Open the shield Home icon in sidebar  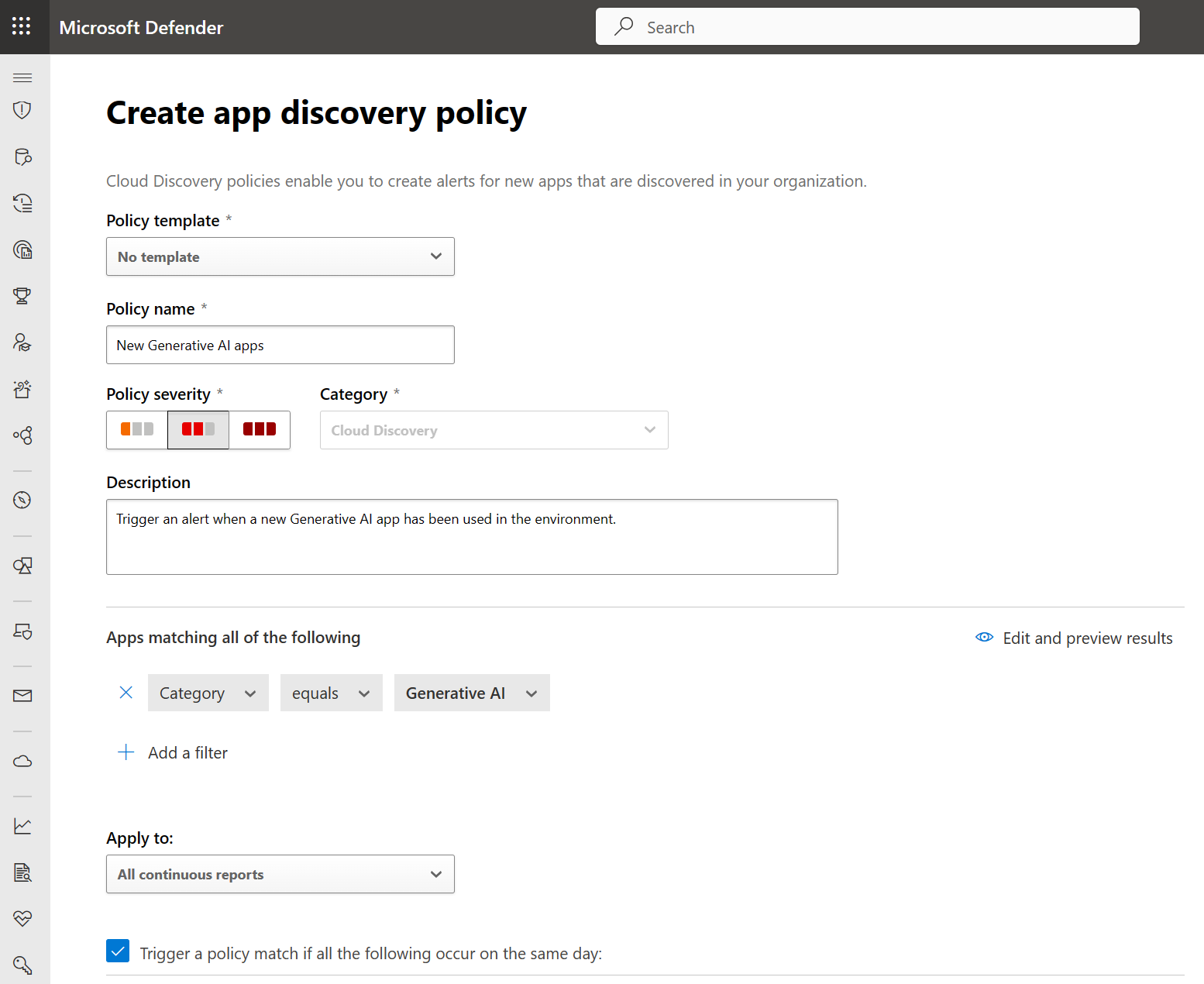click(x=22, y=110)
